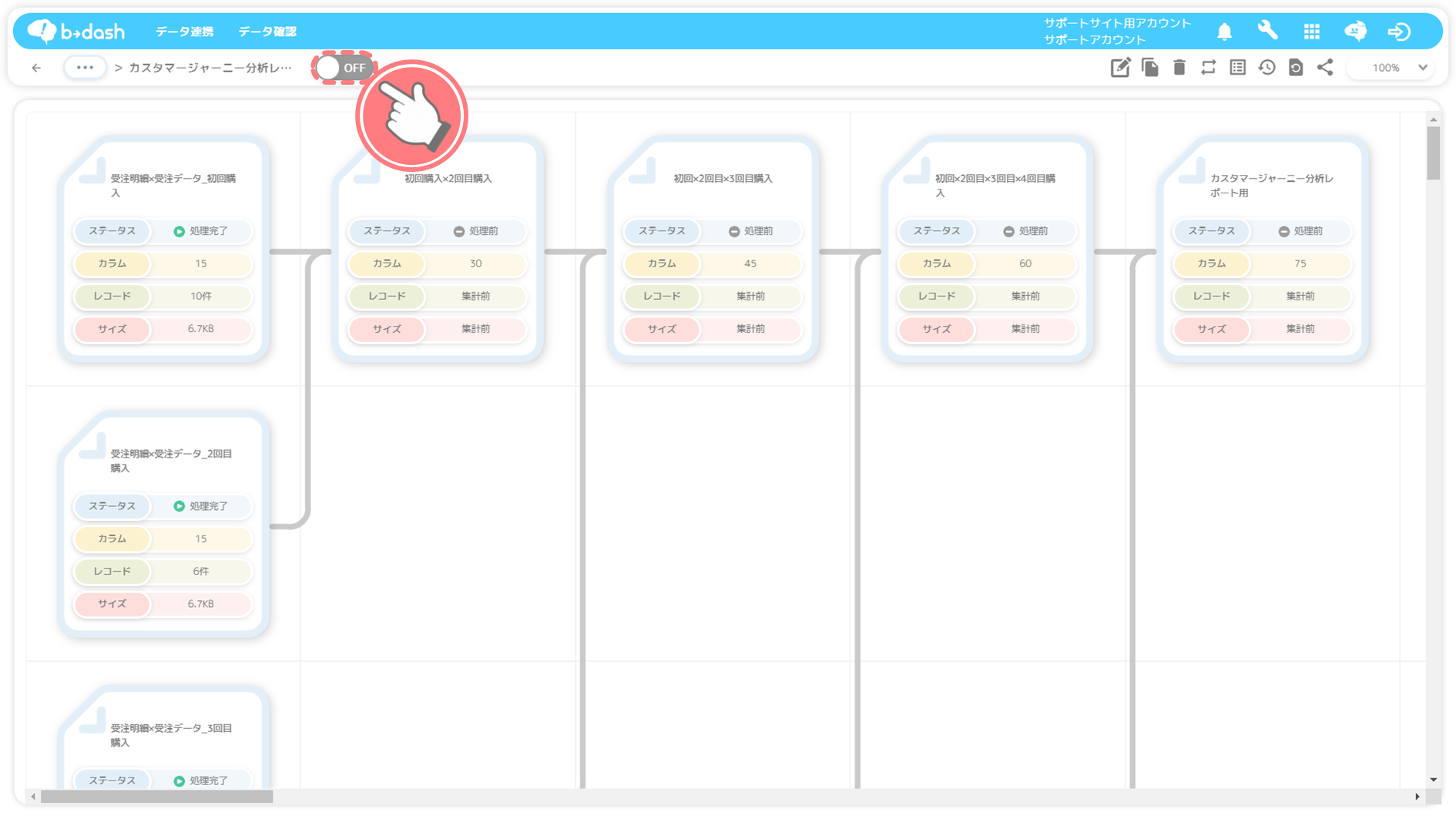This screenshot has width=1456, height=819.
Task: Click the file refresh icon
Action: click(x=1296, y=68)
